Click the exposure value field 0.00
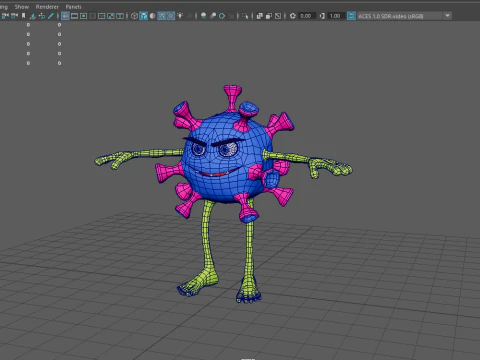 [x=307, y=16]
